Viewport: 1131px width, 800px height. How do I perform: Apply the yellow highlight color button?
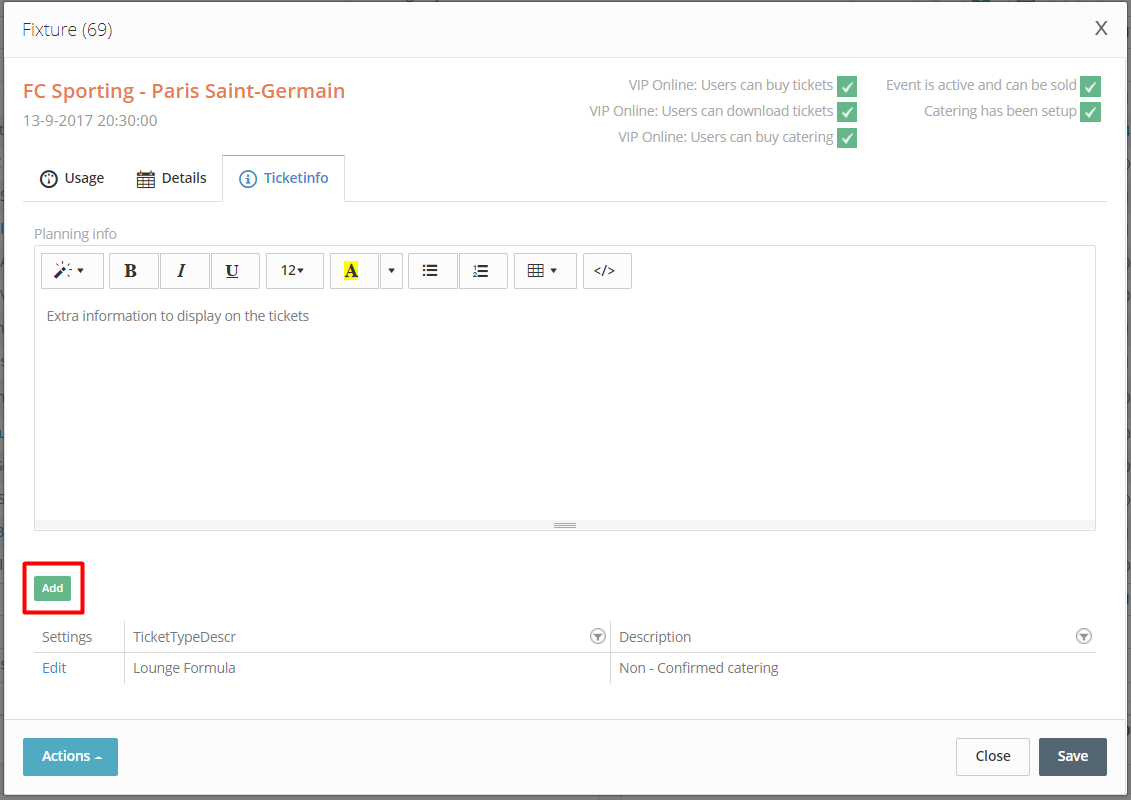pyautogui.click(x=354, y=271)
